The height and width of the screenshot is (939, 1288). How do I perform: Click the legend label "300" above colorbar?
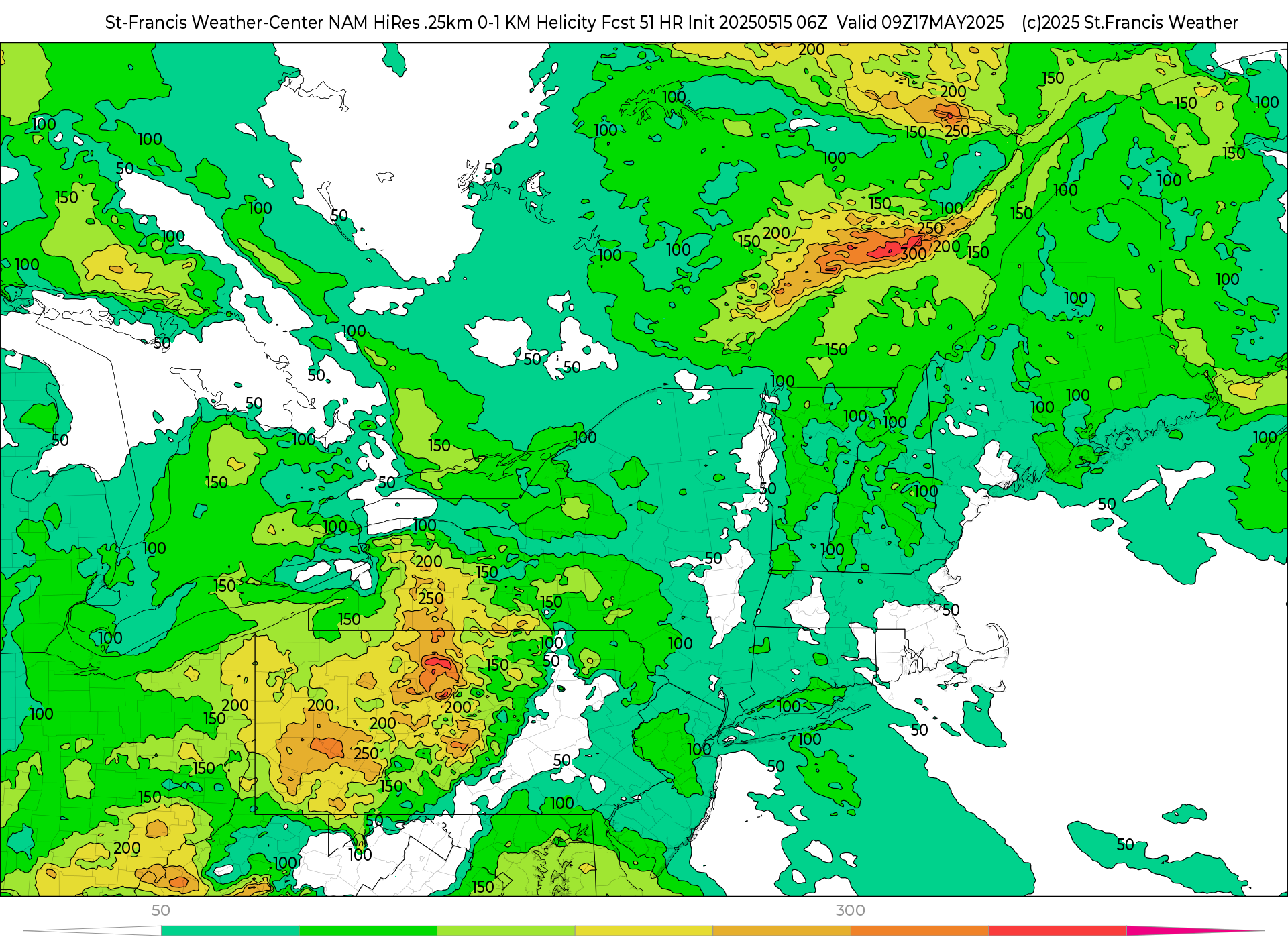[x=851, y=910]
